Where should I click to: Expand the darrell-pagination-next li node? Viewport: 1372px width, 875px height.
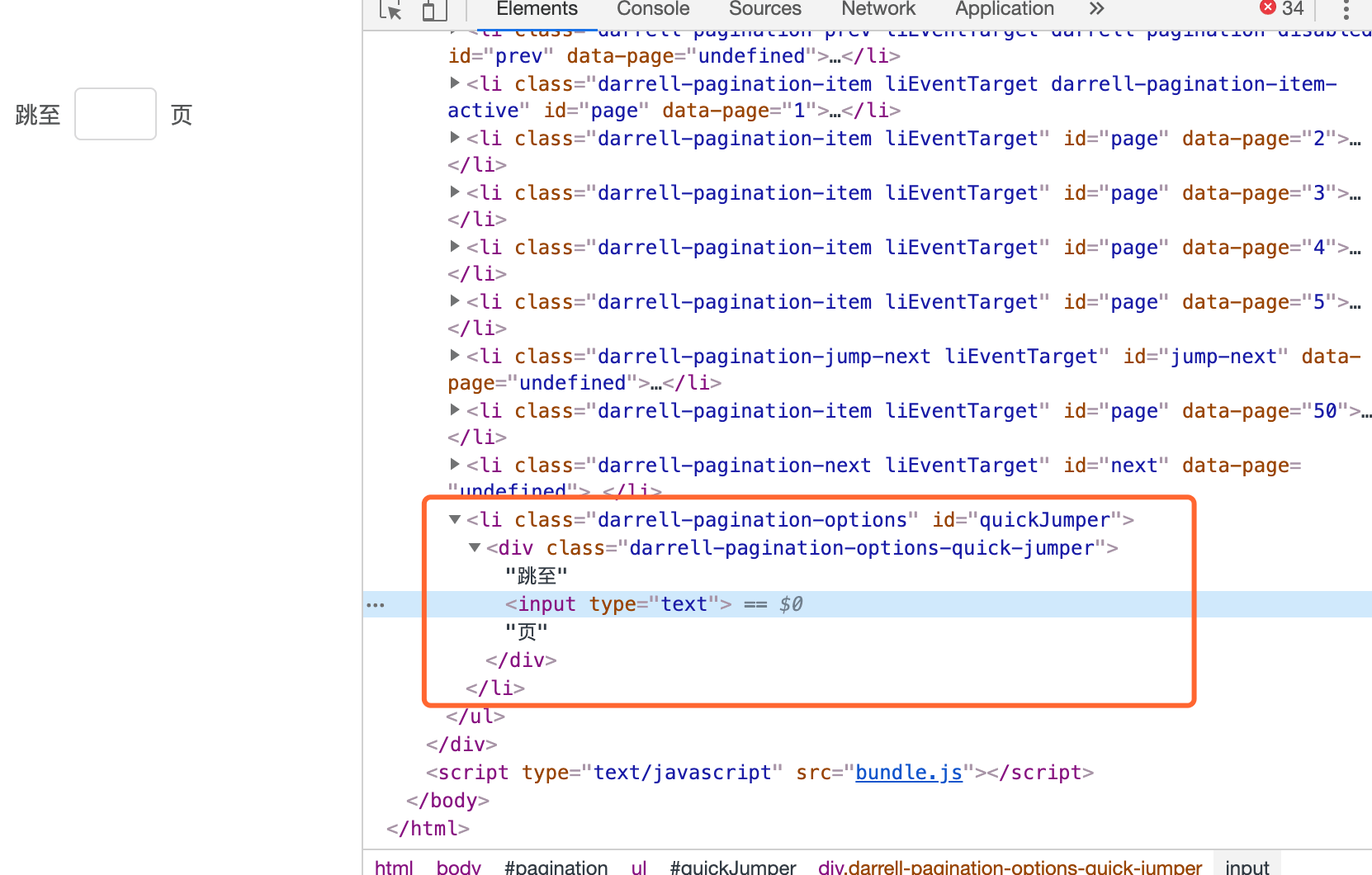(x=455, y=464)
